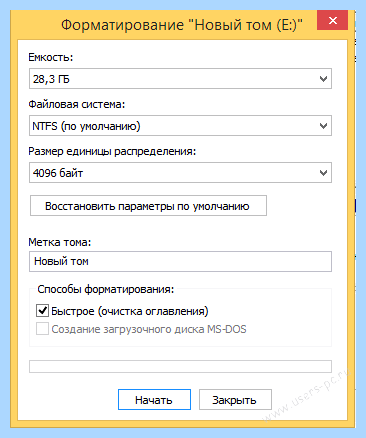Click the empty format progress bar
This screenshot has width=366, height=438.
(180, 366)
